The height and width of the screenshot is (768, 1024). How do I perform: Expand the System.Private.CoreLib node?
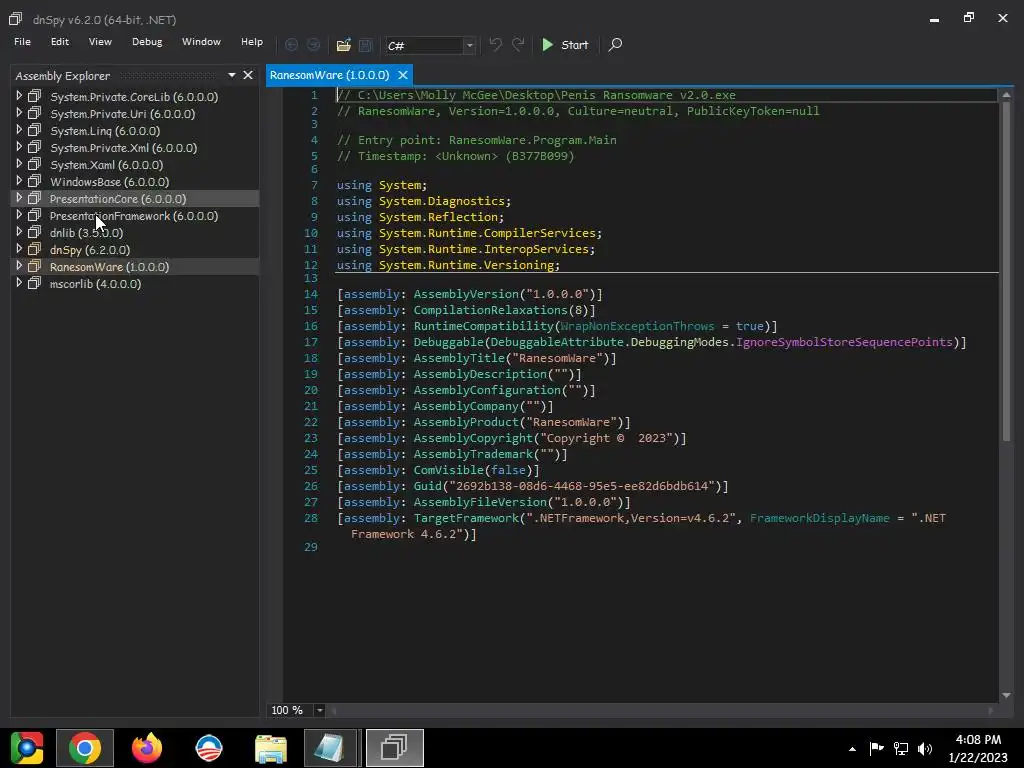[x=19, y=96]
